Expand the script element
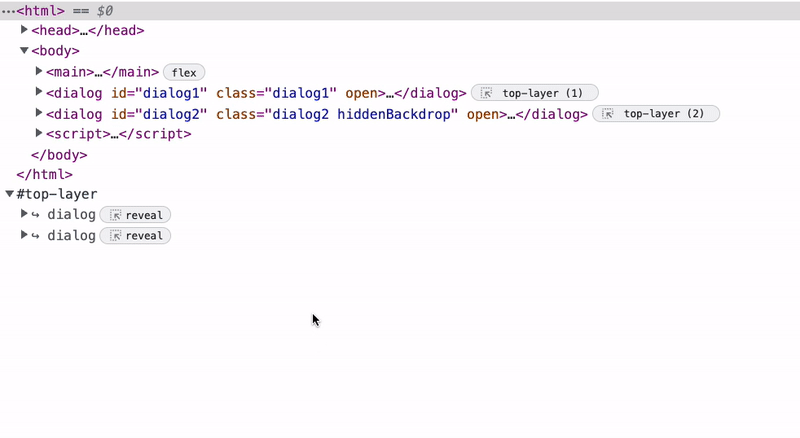This screenshot has height=438, width=800. (39, 134)
